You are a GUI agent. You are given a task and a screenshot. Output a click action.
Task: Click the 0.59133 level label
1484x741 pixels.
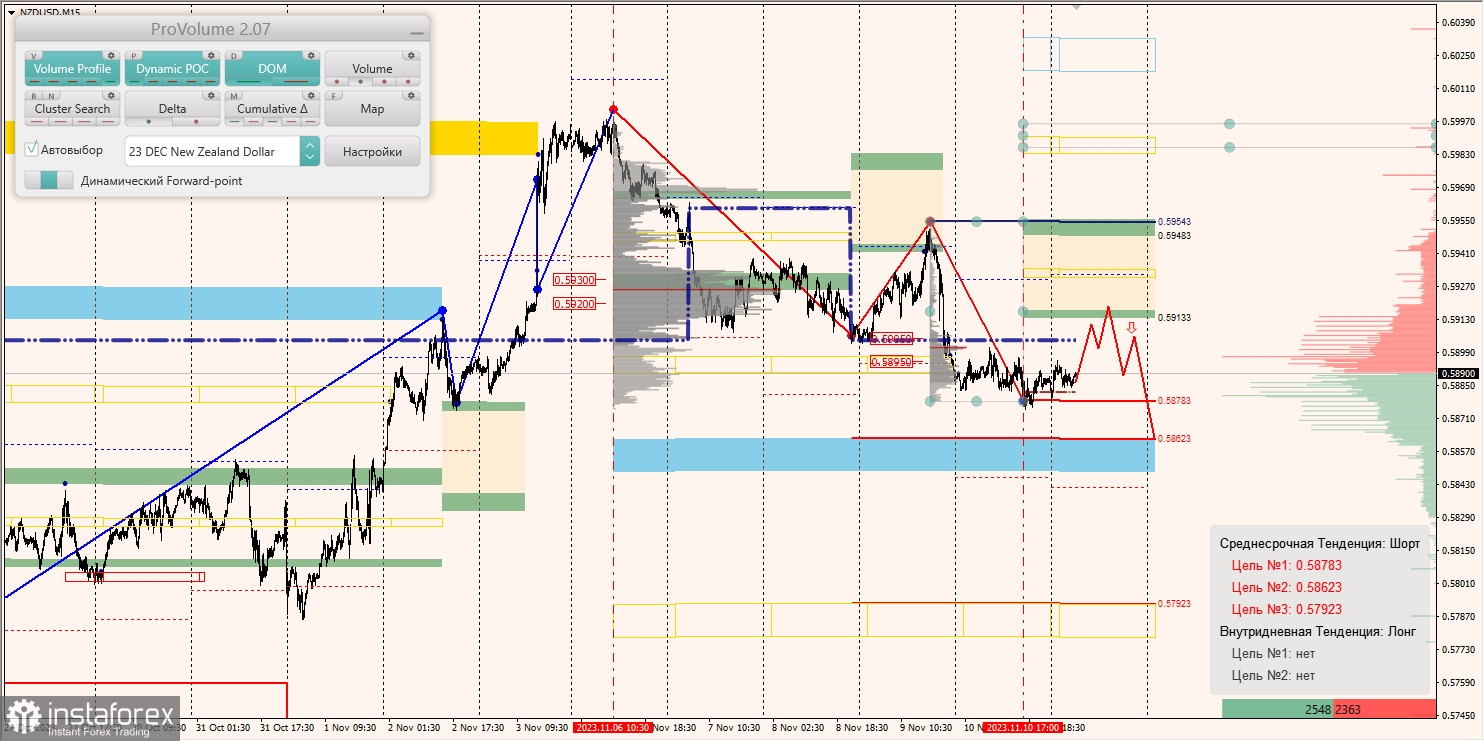click(1174, 317)
